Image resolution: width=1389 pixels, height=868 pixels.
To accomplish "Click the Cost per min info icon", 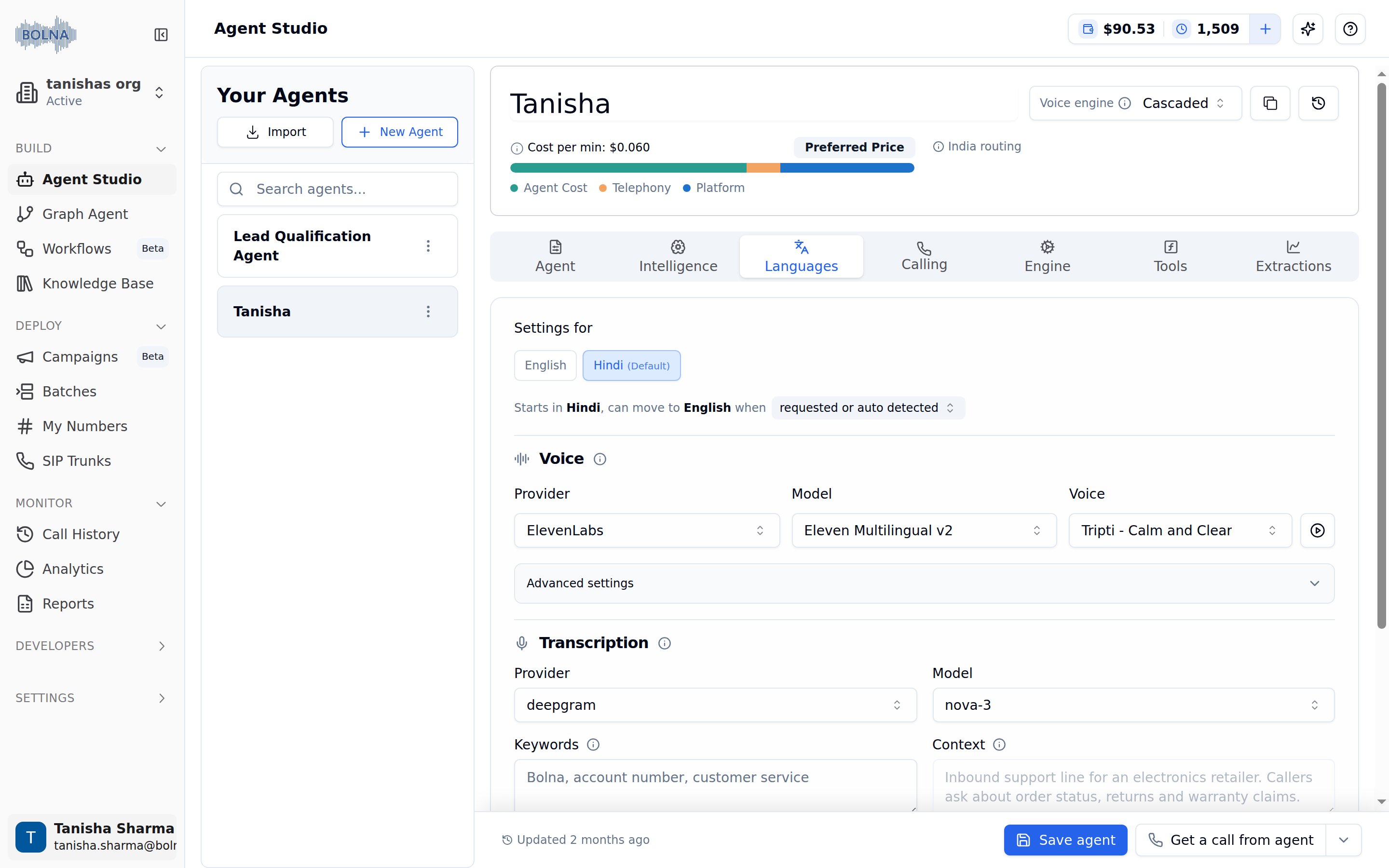I will (x=517, y=148).
